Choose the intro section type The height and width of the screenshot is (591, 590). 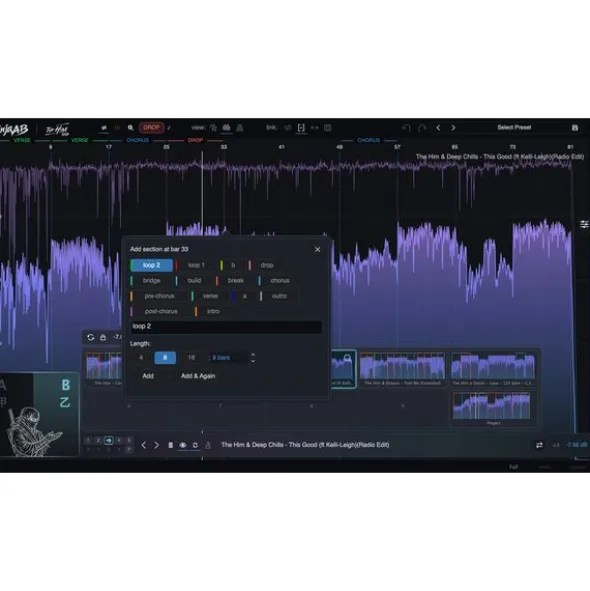click(x=213, y=312)
